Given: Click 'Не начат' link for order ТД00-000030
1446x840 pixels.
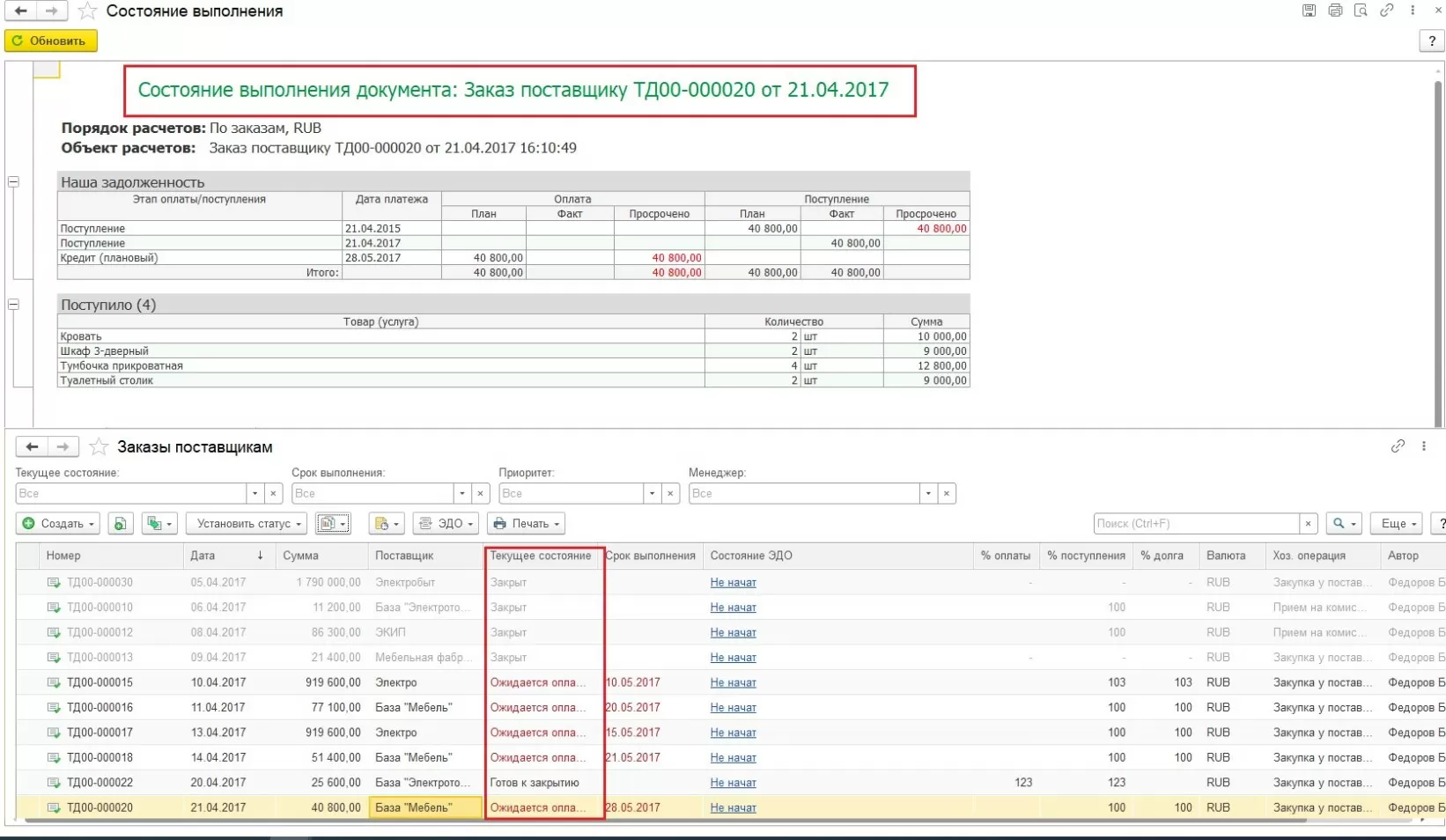Looking at the screenshot, I should tap(733, 582).
